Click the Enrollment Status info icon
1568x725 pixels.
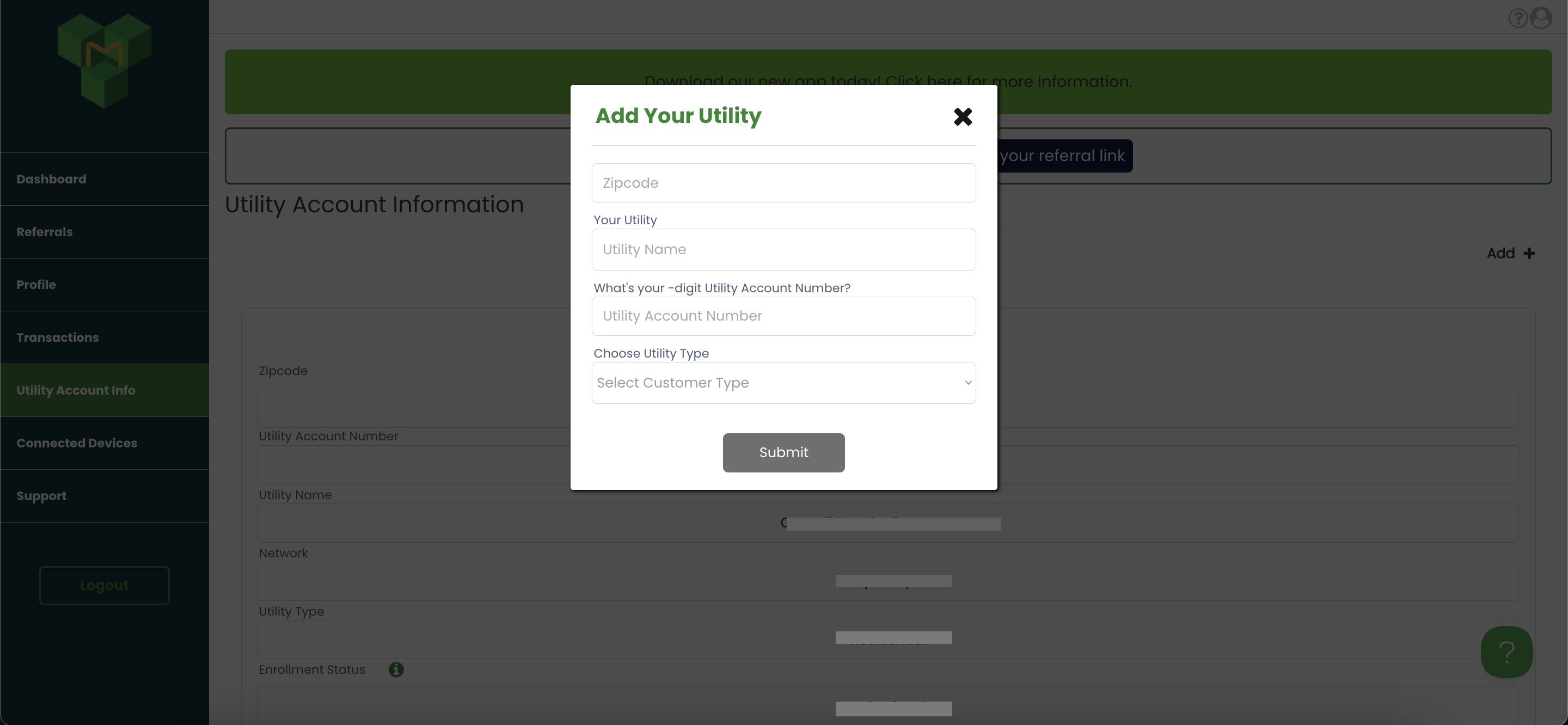396,669
